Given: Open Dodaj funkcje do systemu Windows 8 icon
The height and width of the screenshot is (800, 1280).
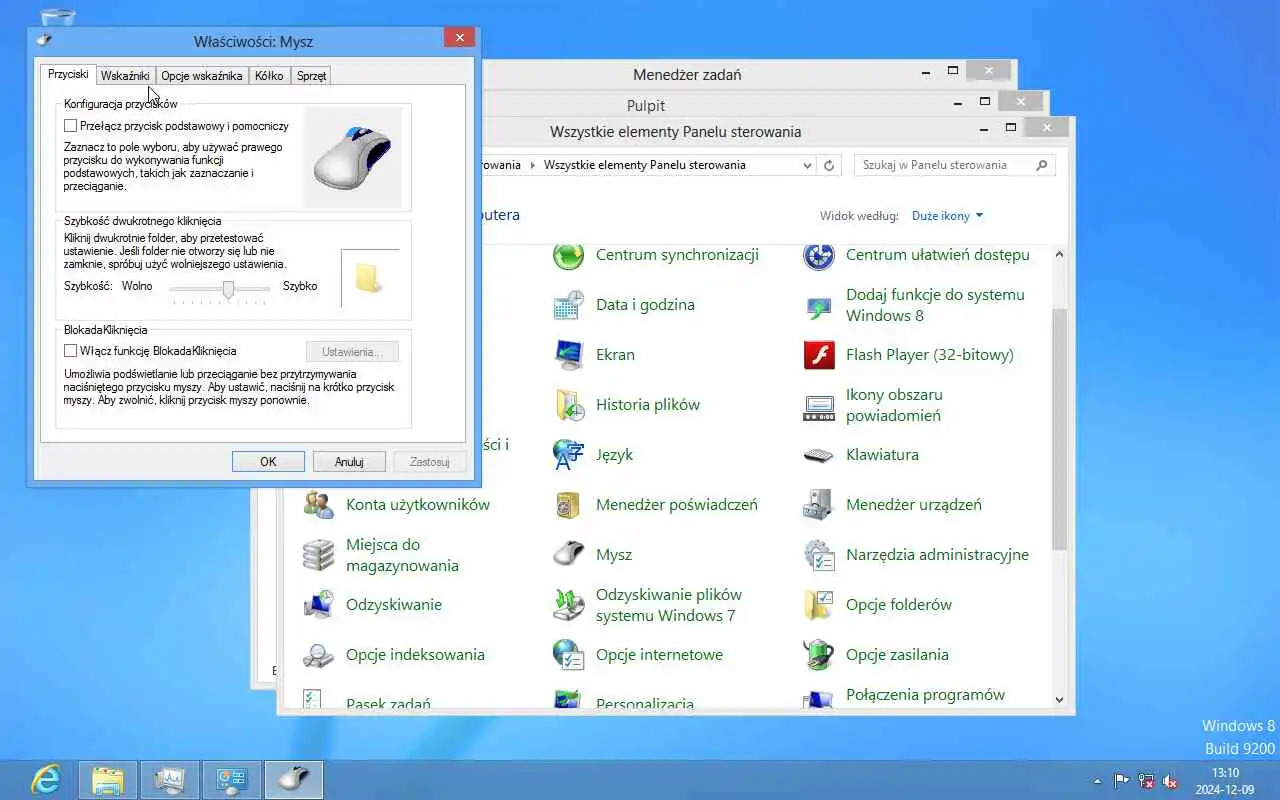Looking at the screenshot, I should [819, 305].
